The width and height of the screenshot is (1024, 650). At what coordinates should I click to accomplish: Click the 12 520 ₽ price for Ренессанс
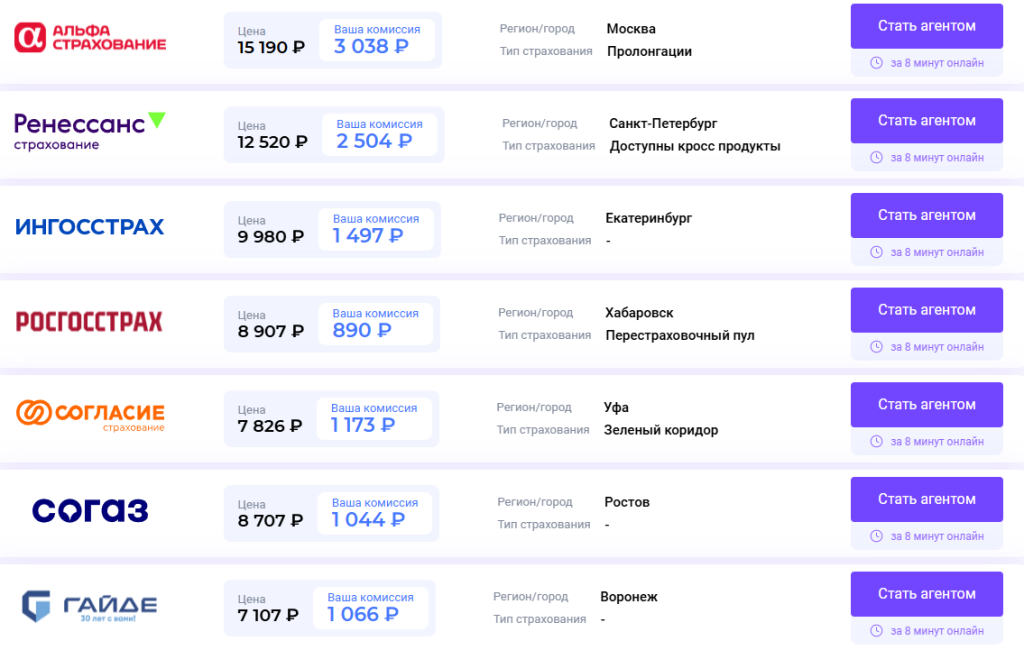(x=270, y=142)
